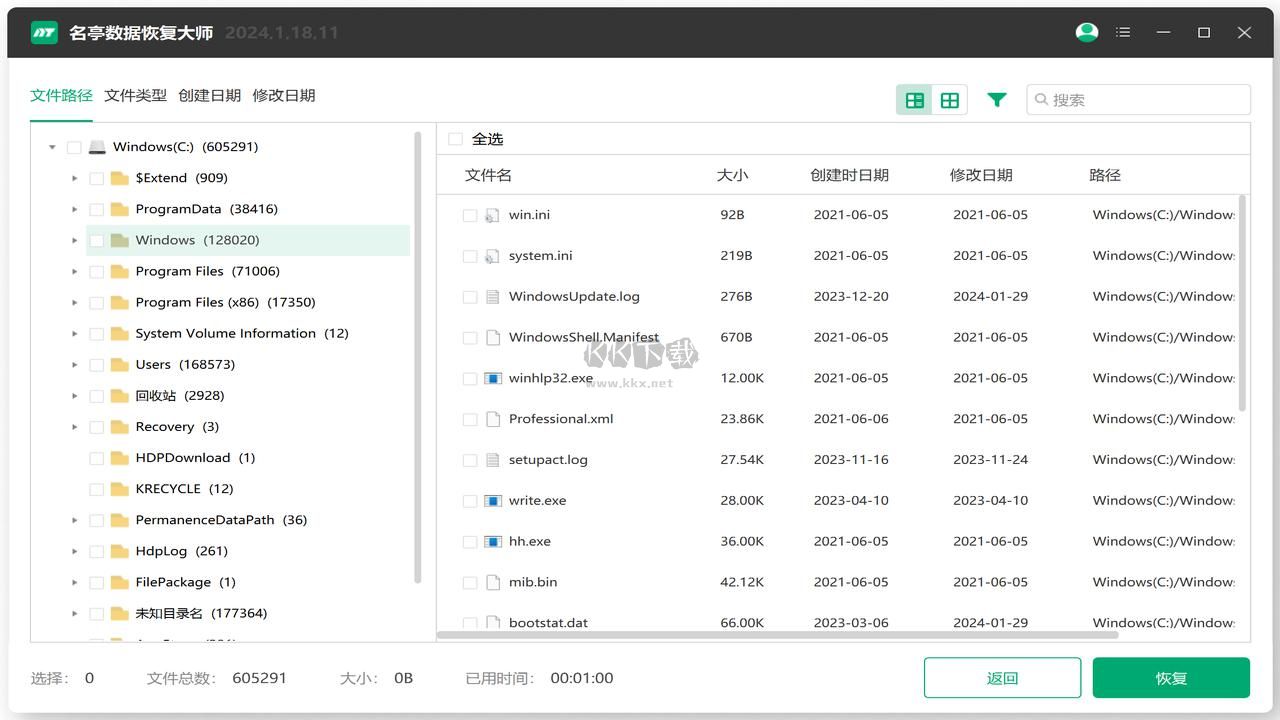
Task: Select the win.ini file checkbox
Action: [470, 215]
